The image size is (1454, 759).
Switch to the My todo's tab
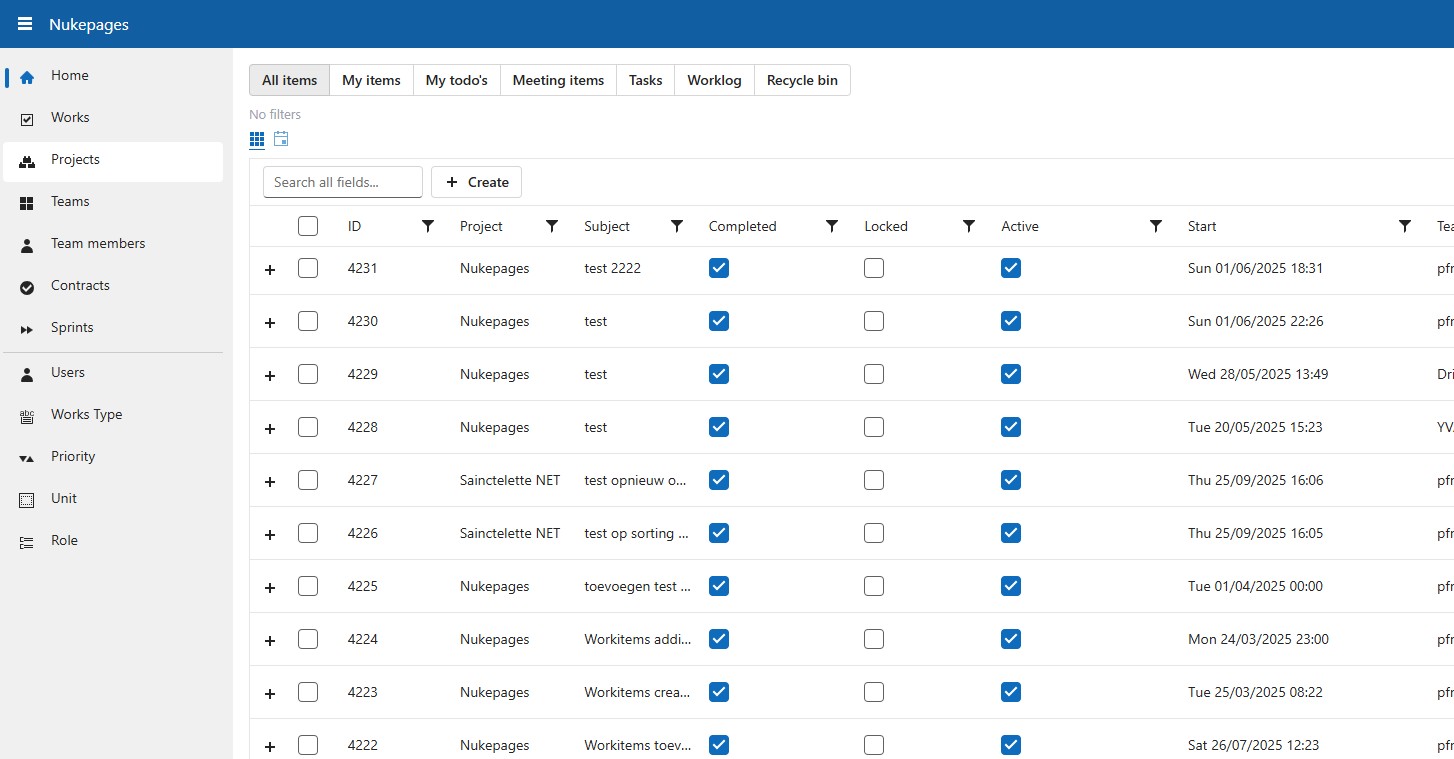(456, 80)
